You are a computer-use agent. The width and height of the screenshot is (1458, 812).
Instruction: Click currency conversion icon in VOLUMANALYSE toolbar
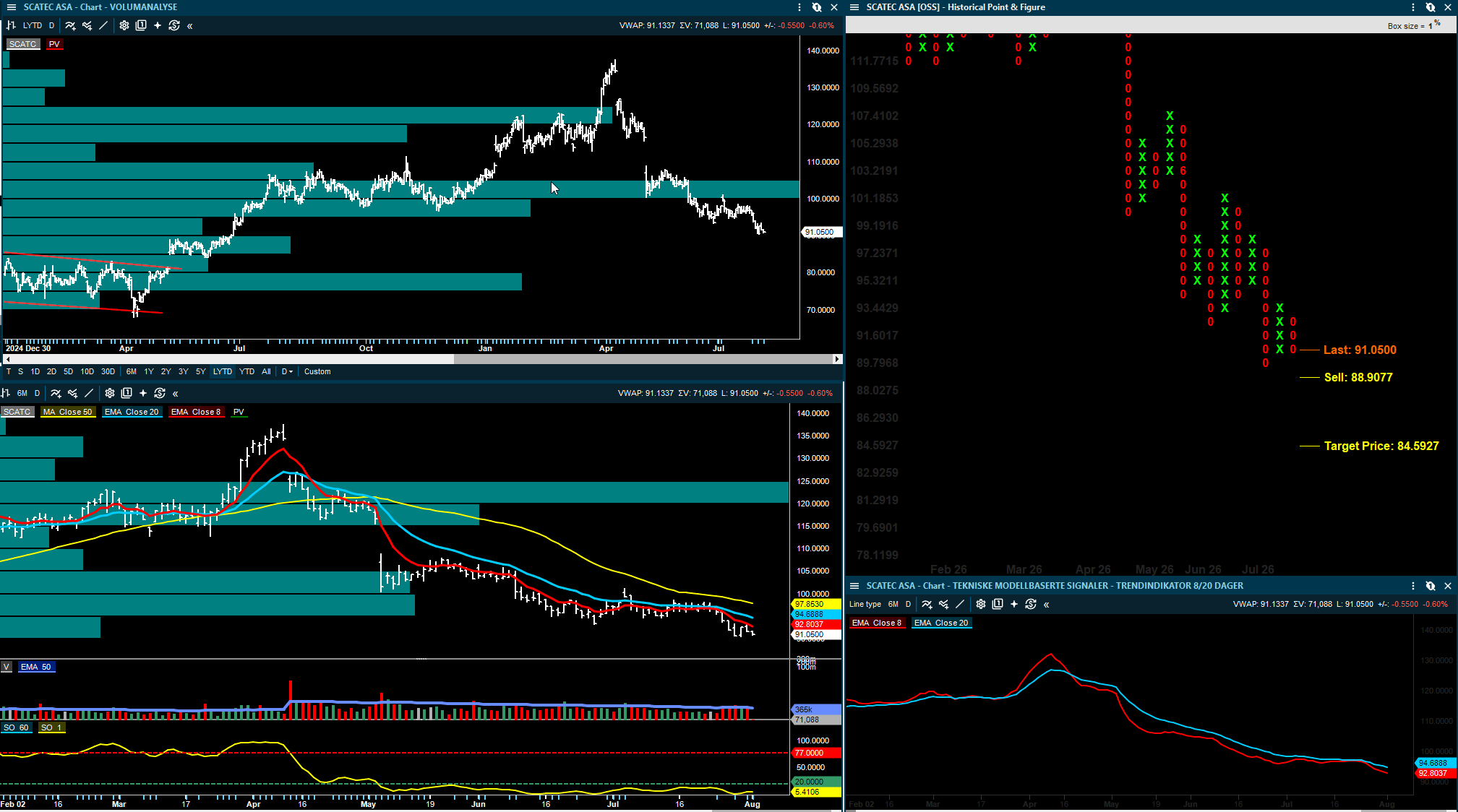174,25
